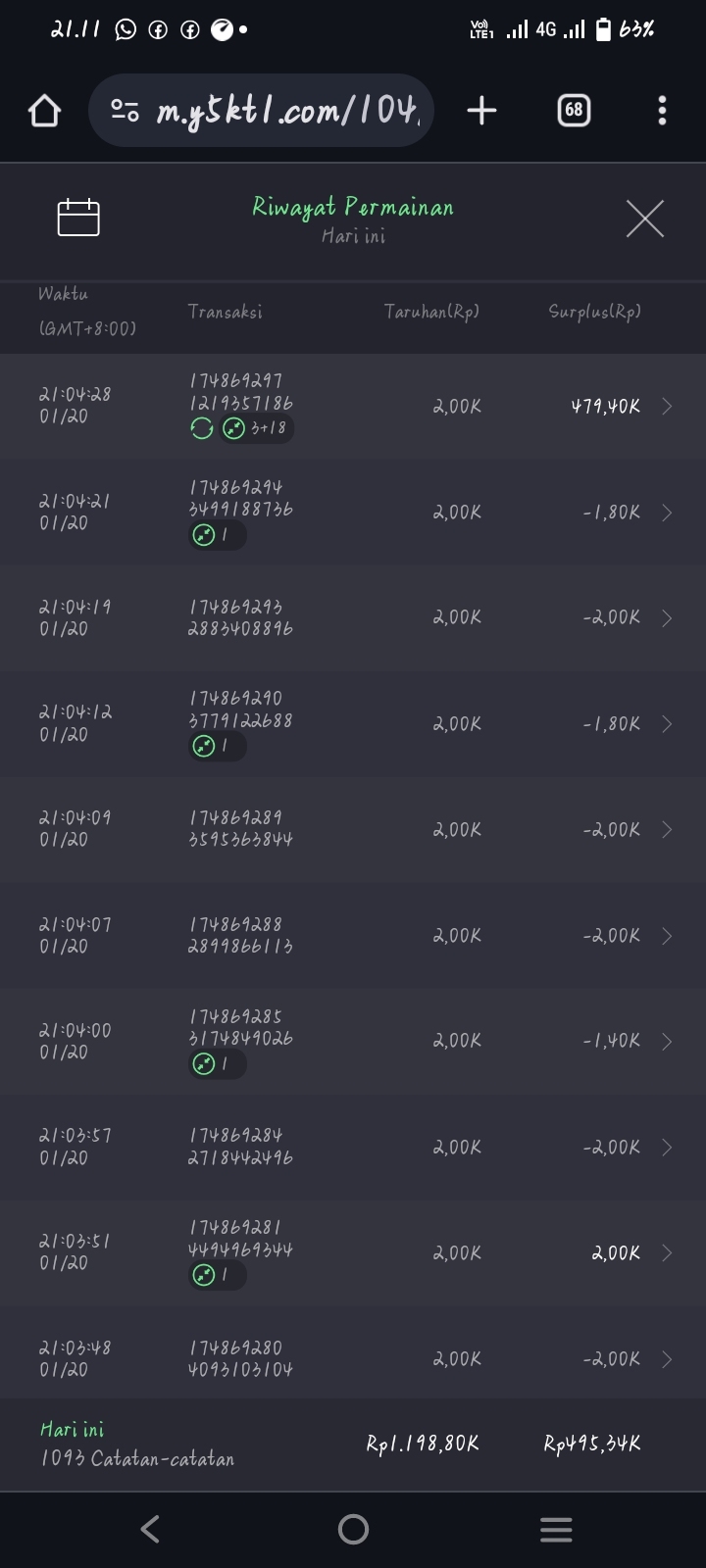Select the transaction row 174869288
Image resolution: width=706 pixels, height=1568 pixels.
tap(353, 936)
